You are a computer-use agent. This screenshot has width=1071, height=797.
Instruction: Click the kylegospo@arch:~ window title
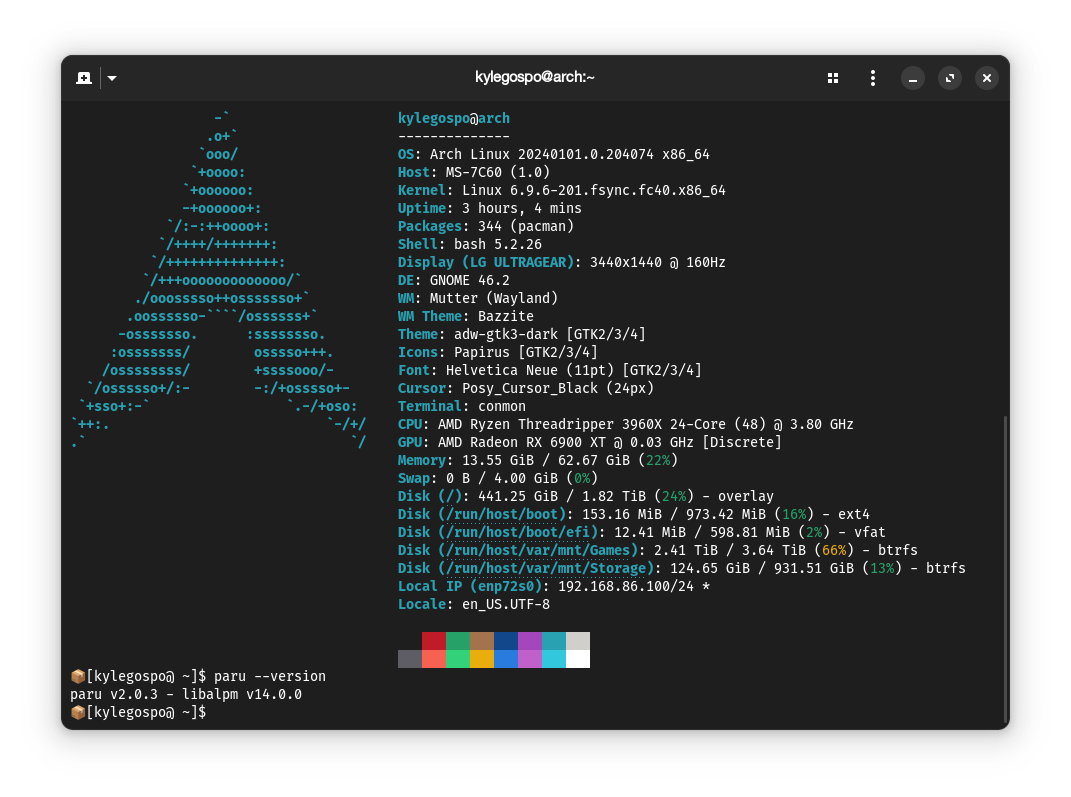tap(535, 77)
